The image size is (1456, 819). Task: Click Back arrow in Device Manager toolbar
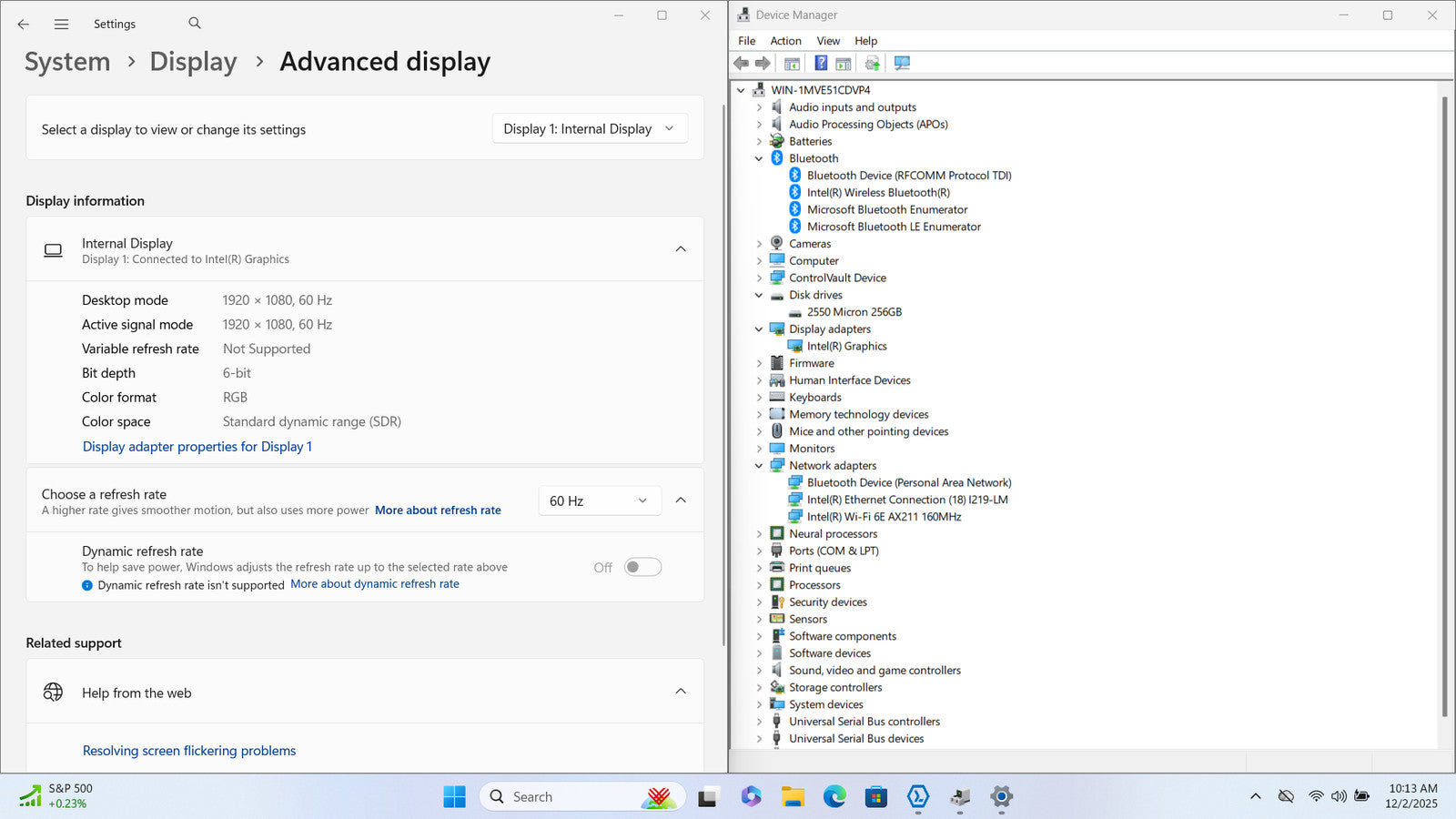pyautogui.click(x=742, y=63)
